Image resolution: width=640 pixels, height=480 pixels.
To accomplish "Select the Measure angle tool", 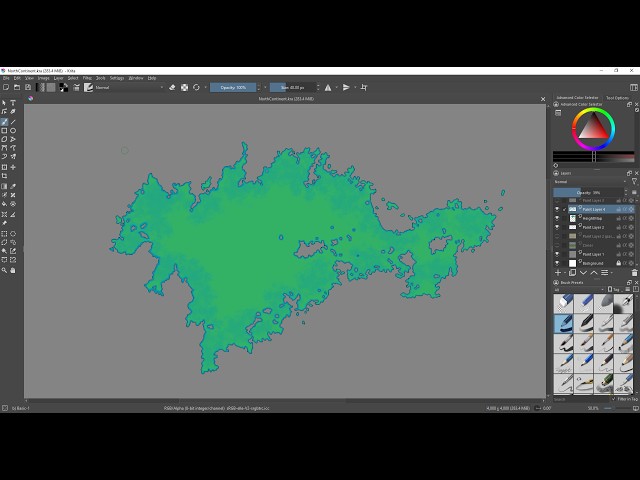I will 13,214.
